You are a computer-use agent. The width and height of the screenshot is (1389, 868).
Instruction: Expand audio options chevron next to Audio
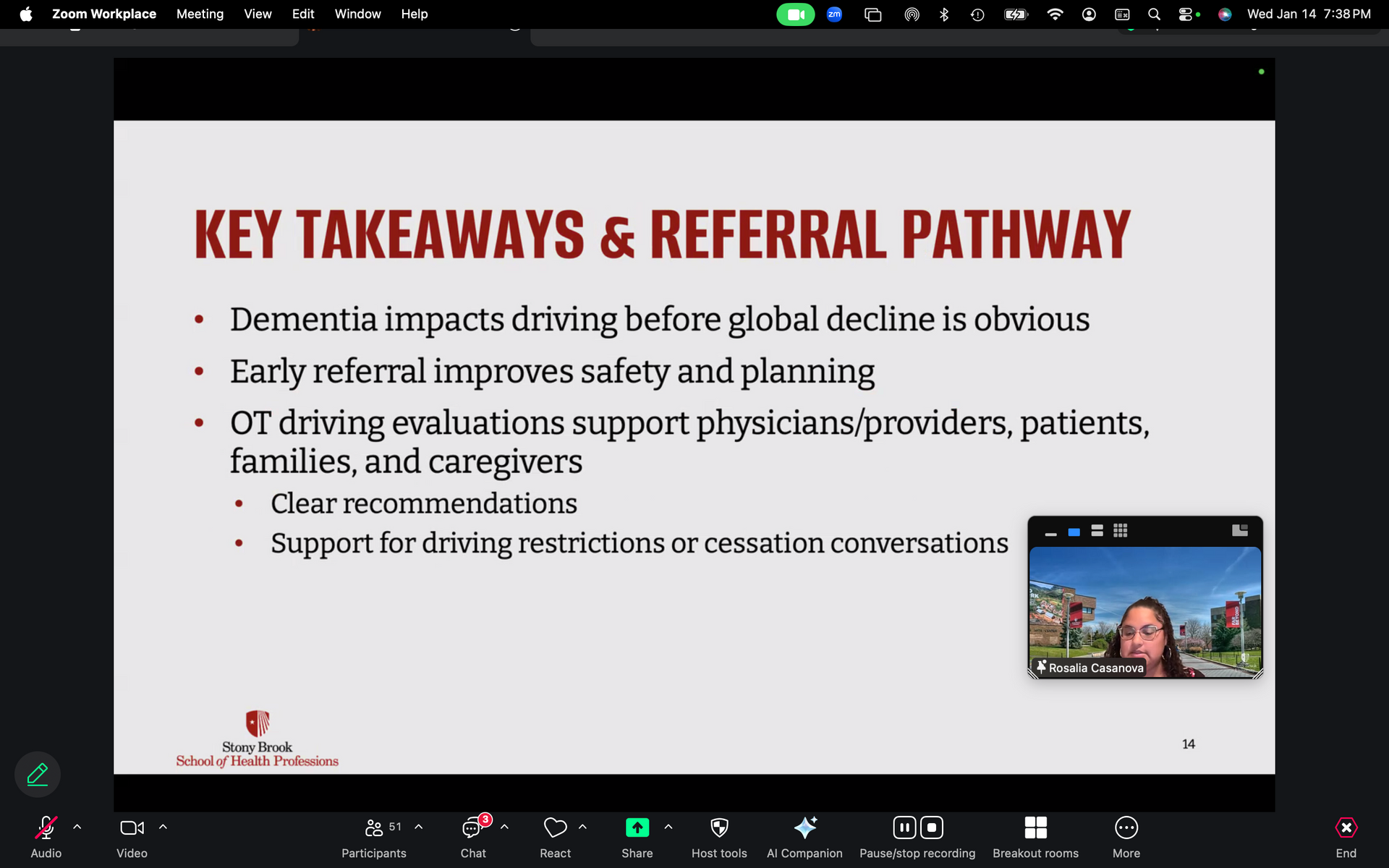click(77, 827)
